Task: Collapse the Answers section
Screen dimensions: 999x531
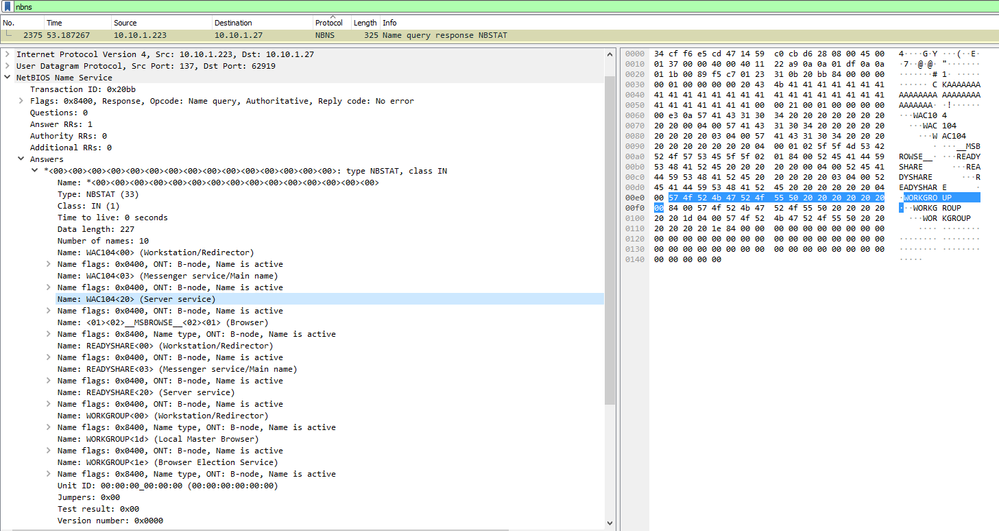Action: [21, 159]
